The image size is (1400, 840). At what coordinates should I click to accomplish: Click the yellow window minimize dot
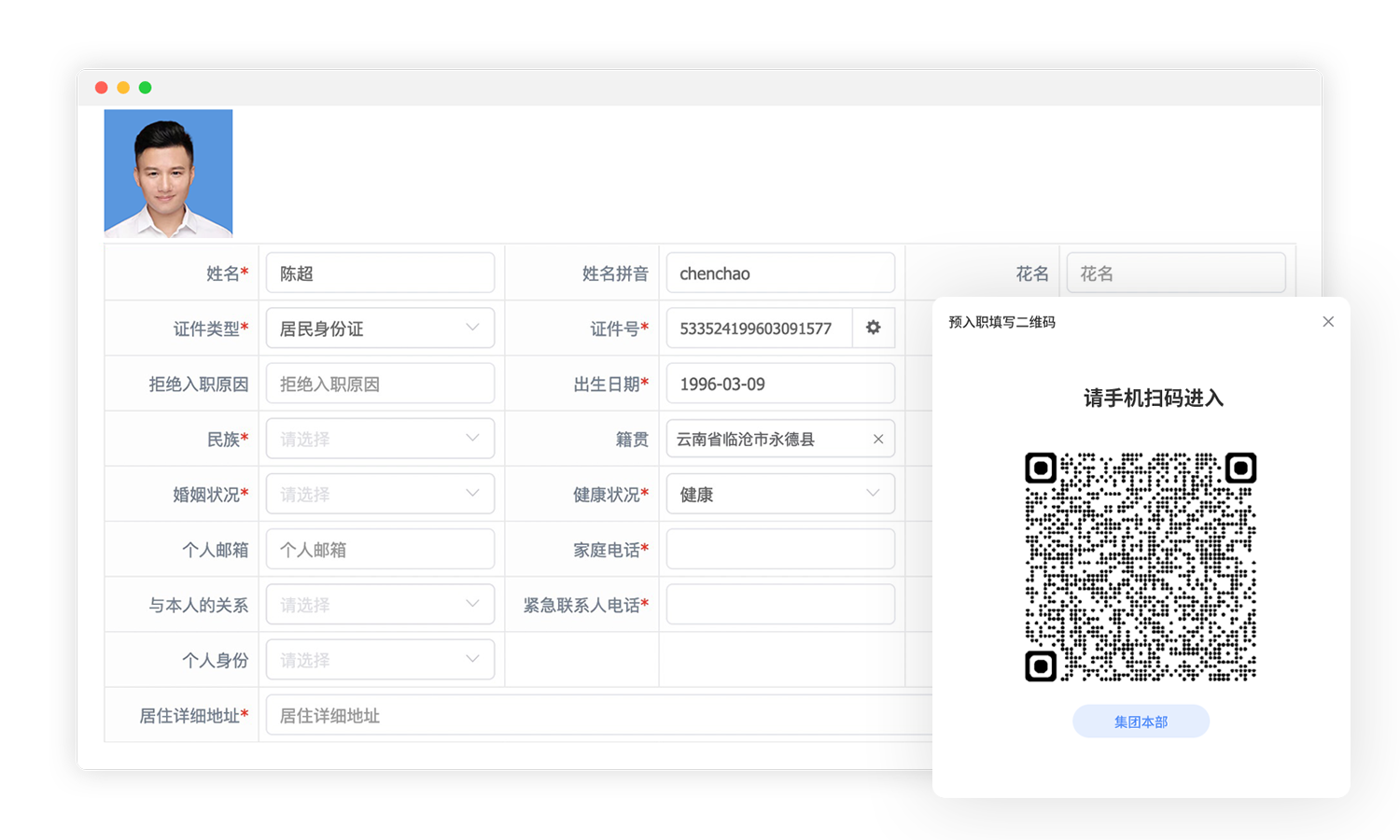coord(123,88)
